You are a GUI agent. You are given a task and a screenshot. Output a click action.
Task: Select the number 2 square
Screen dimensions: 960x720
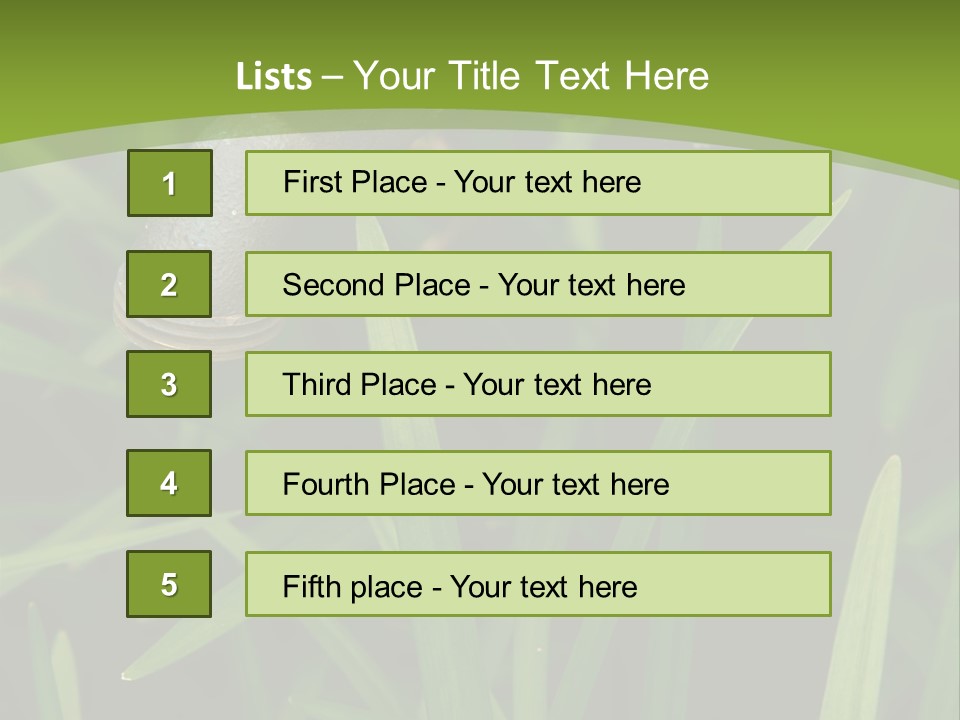click(169, 284)
